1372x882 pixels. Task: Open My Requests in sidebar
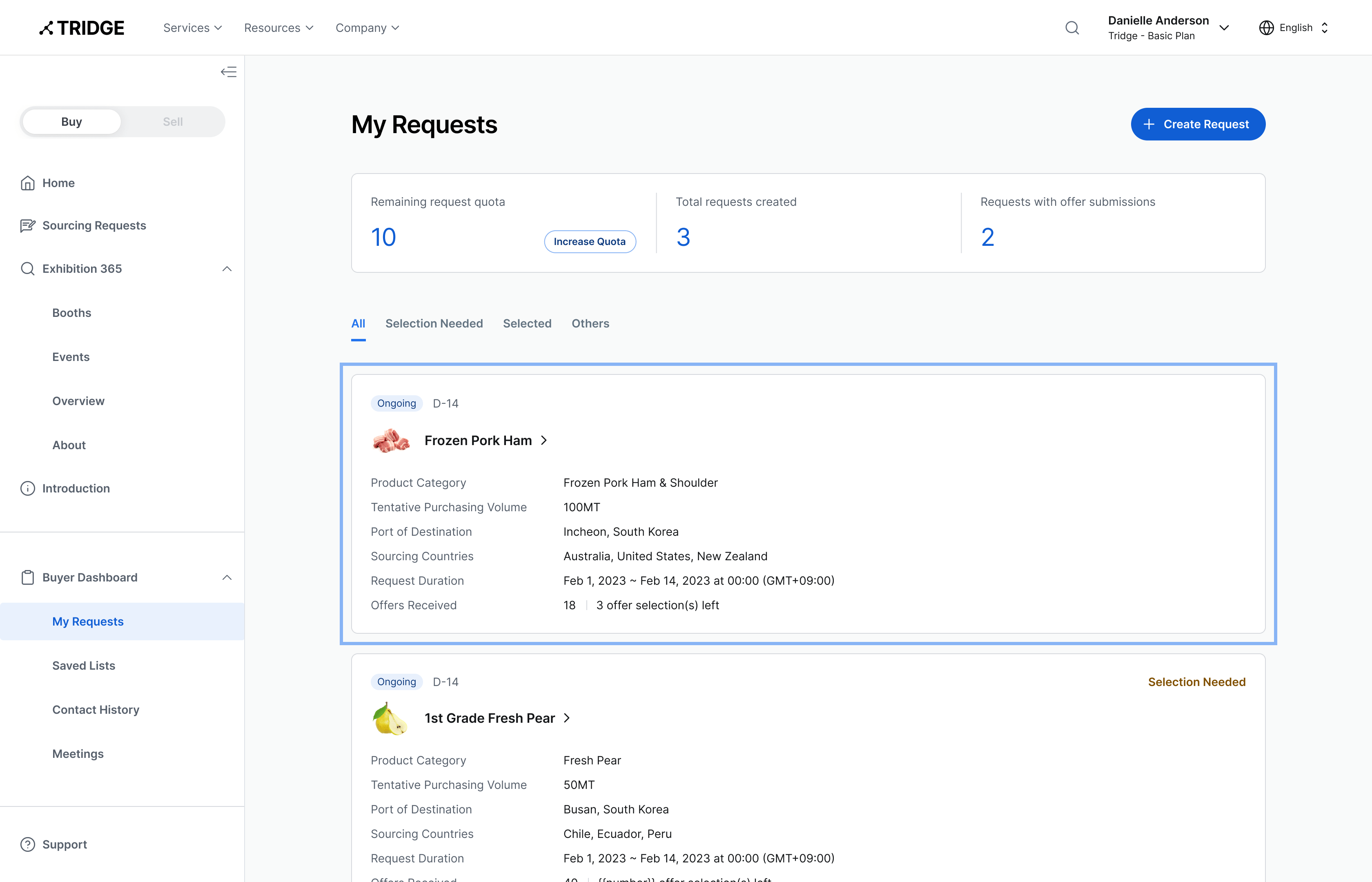point(122,621)
